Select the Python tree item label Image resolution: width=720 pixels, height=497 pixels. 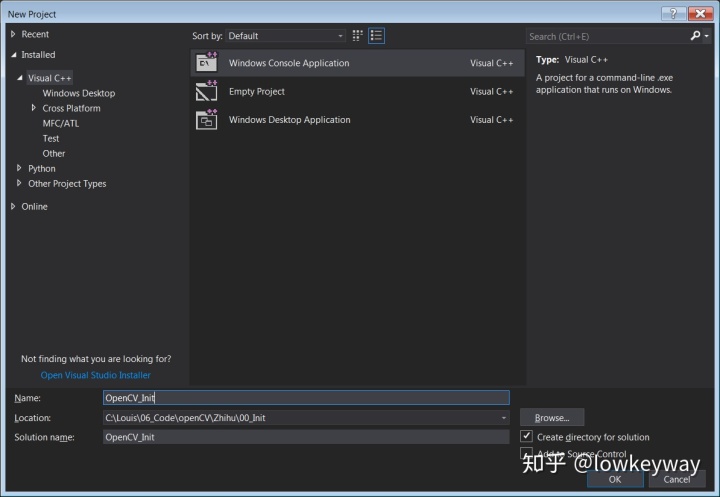click(42, 169)
